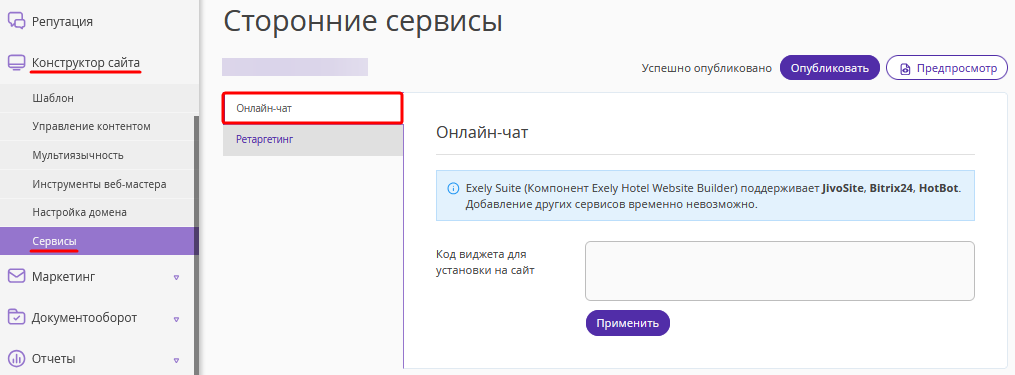The height and width of the screenshot is (375, 1015).
Task: Click the Bitrix24 text in notice
Action: 891,189
